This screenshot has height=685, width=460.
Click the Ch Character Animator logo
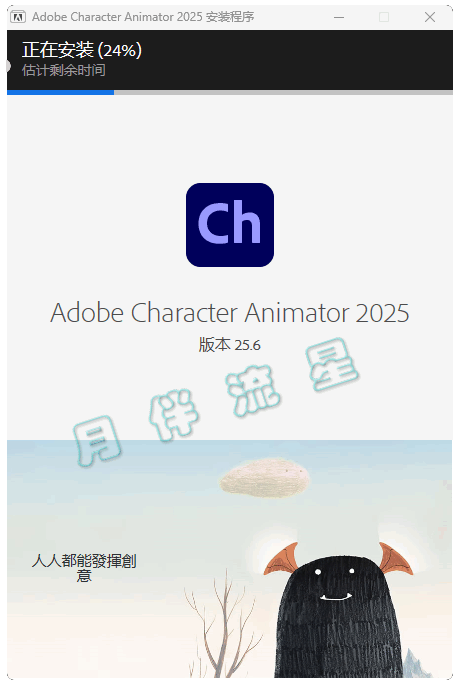[230, 225]
